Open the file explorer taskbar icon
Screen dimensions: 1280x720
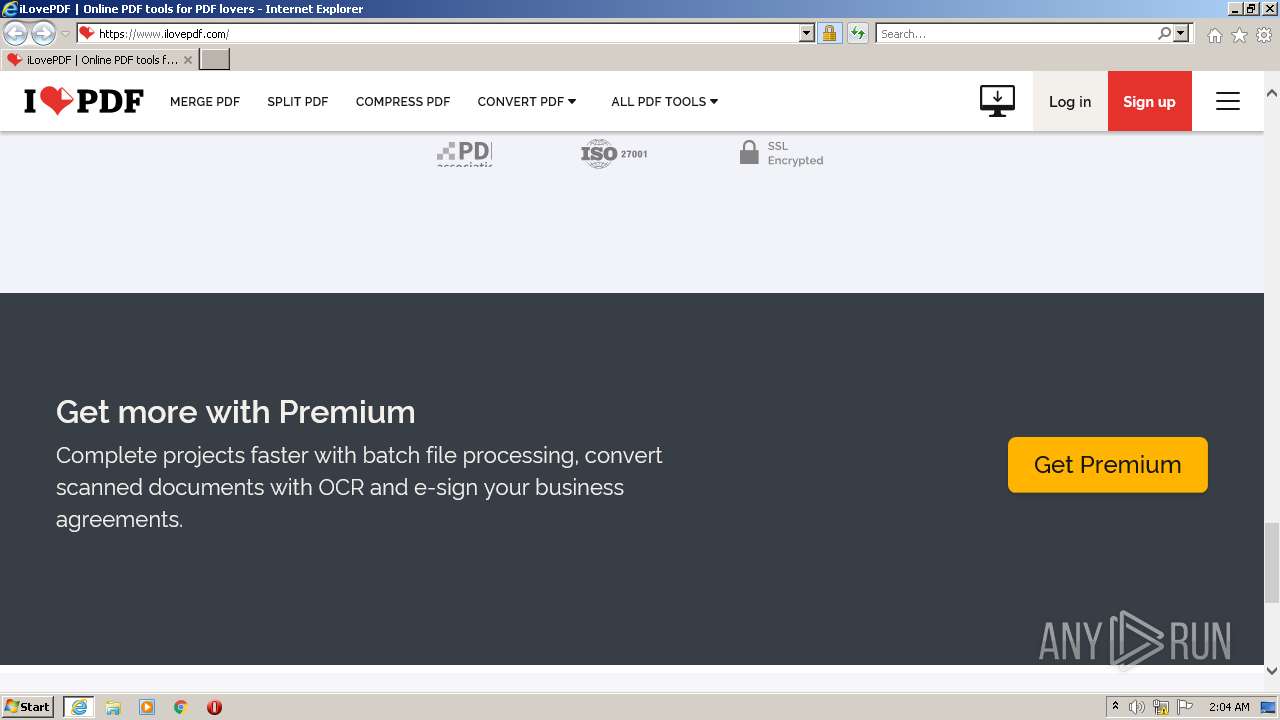(113, 707)
